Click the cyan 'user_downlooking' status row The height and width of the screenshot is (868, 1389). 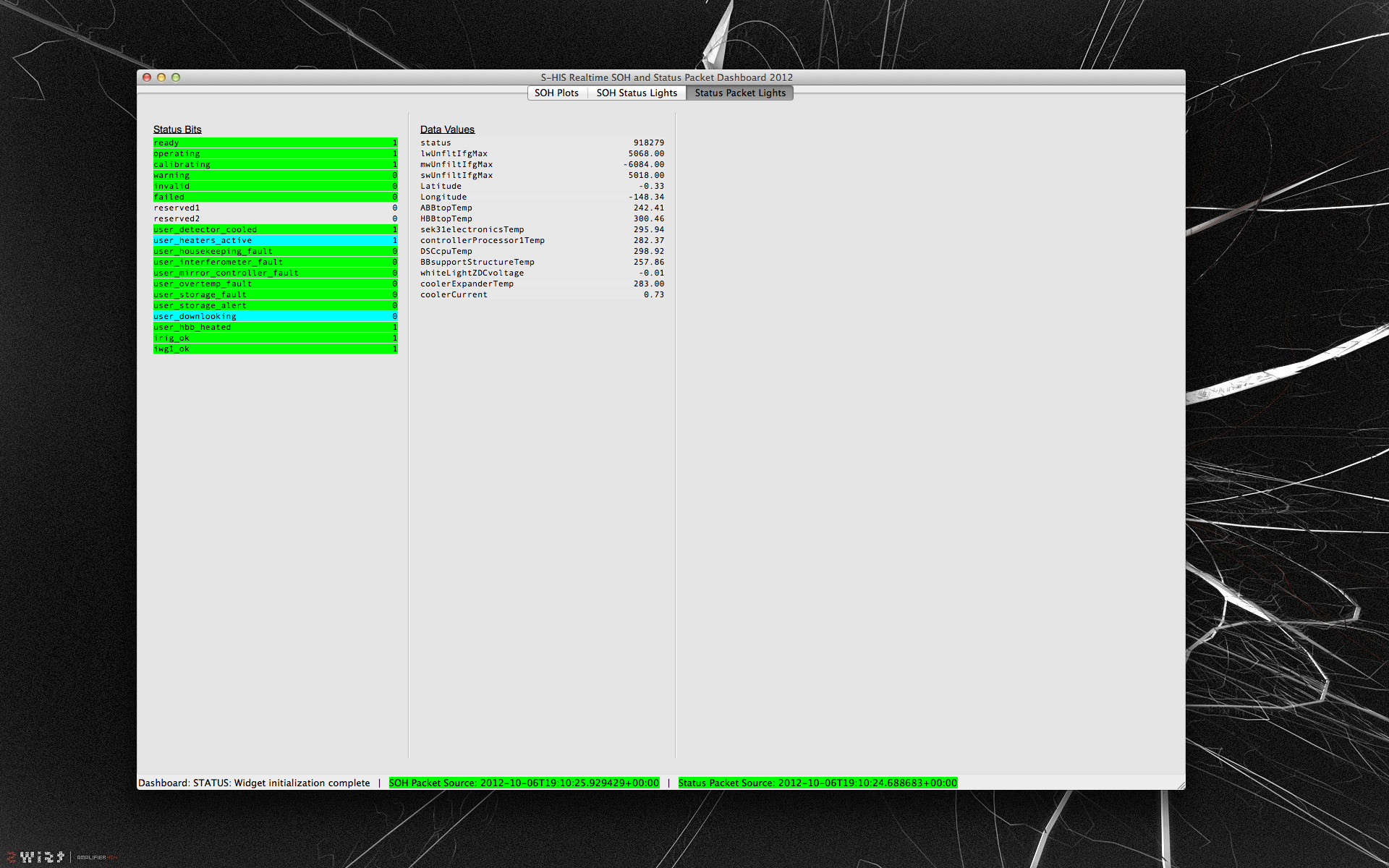pyautogui.click(x=275, y=316)
